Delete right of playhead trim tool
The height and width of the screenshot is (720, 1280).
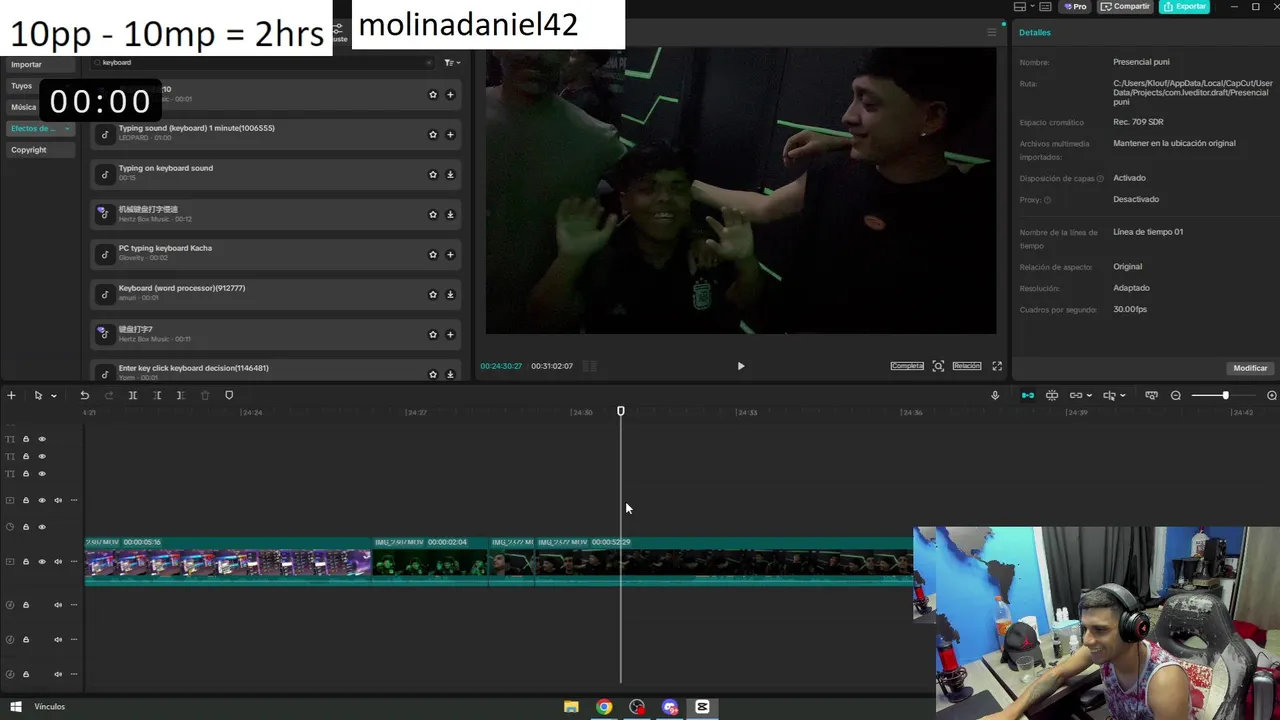pos(180,395)
